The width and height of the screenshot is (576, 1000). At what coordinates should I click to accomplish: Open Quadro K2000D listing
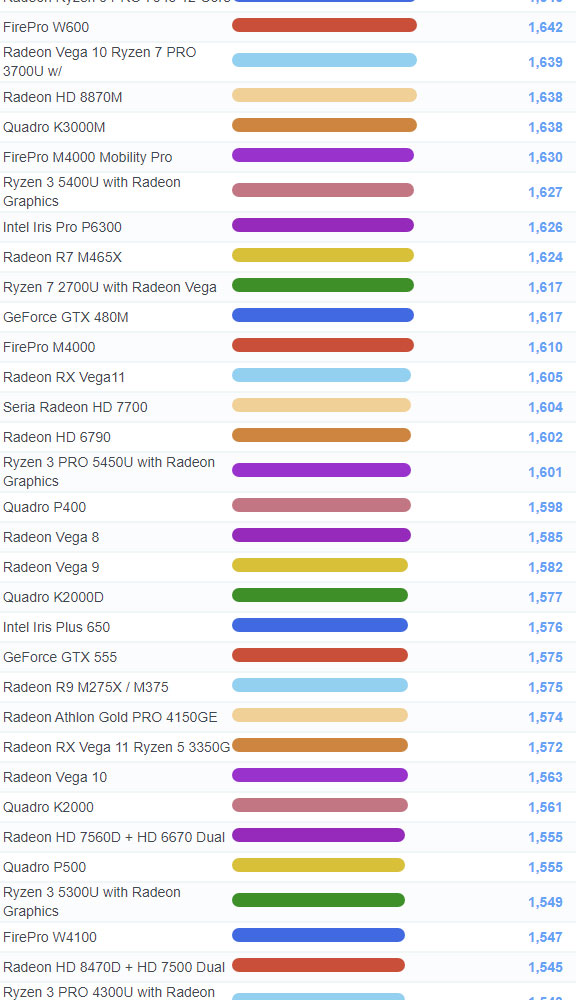54,598
